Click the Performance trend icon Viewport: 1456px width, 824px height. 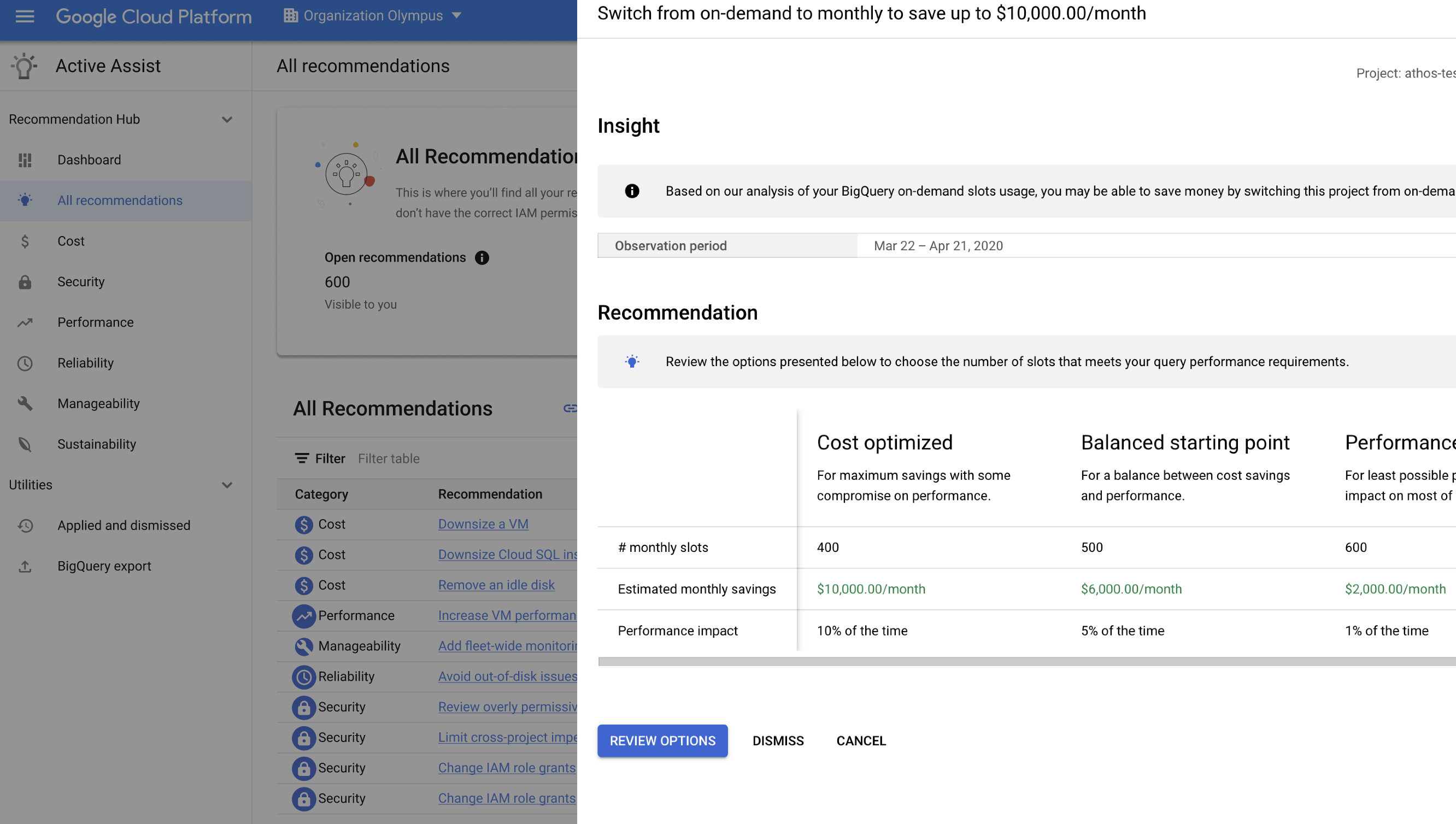[27, 322]
